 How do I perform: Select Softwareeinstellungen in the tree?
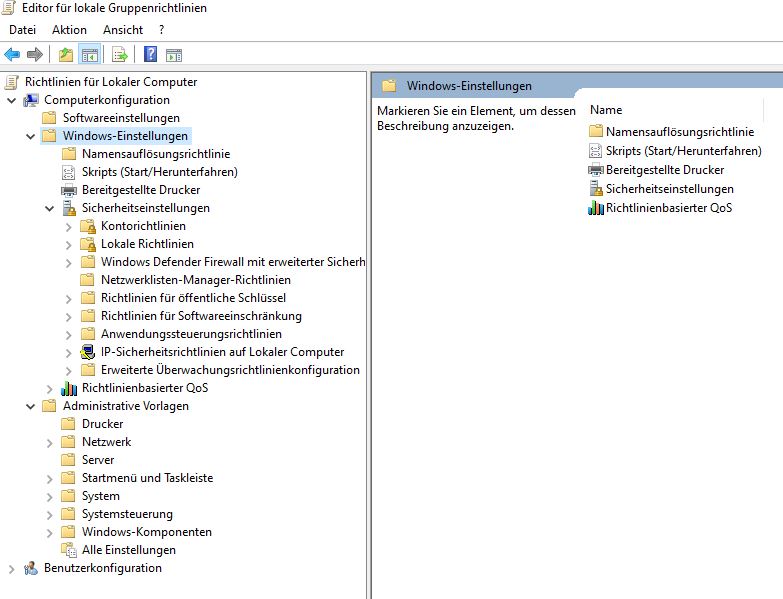(121, 118)
